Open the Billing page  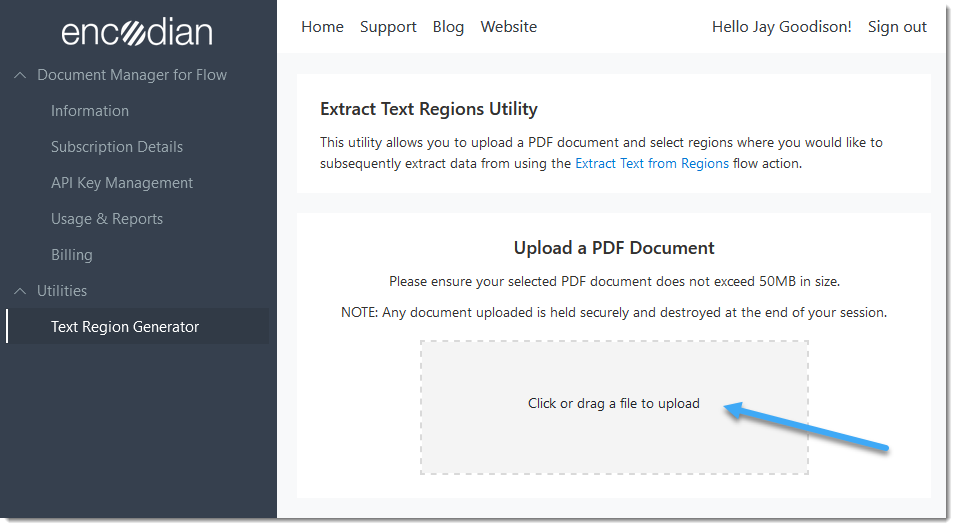71,255
